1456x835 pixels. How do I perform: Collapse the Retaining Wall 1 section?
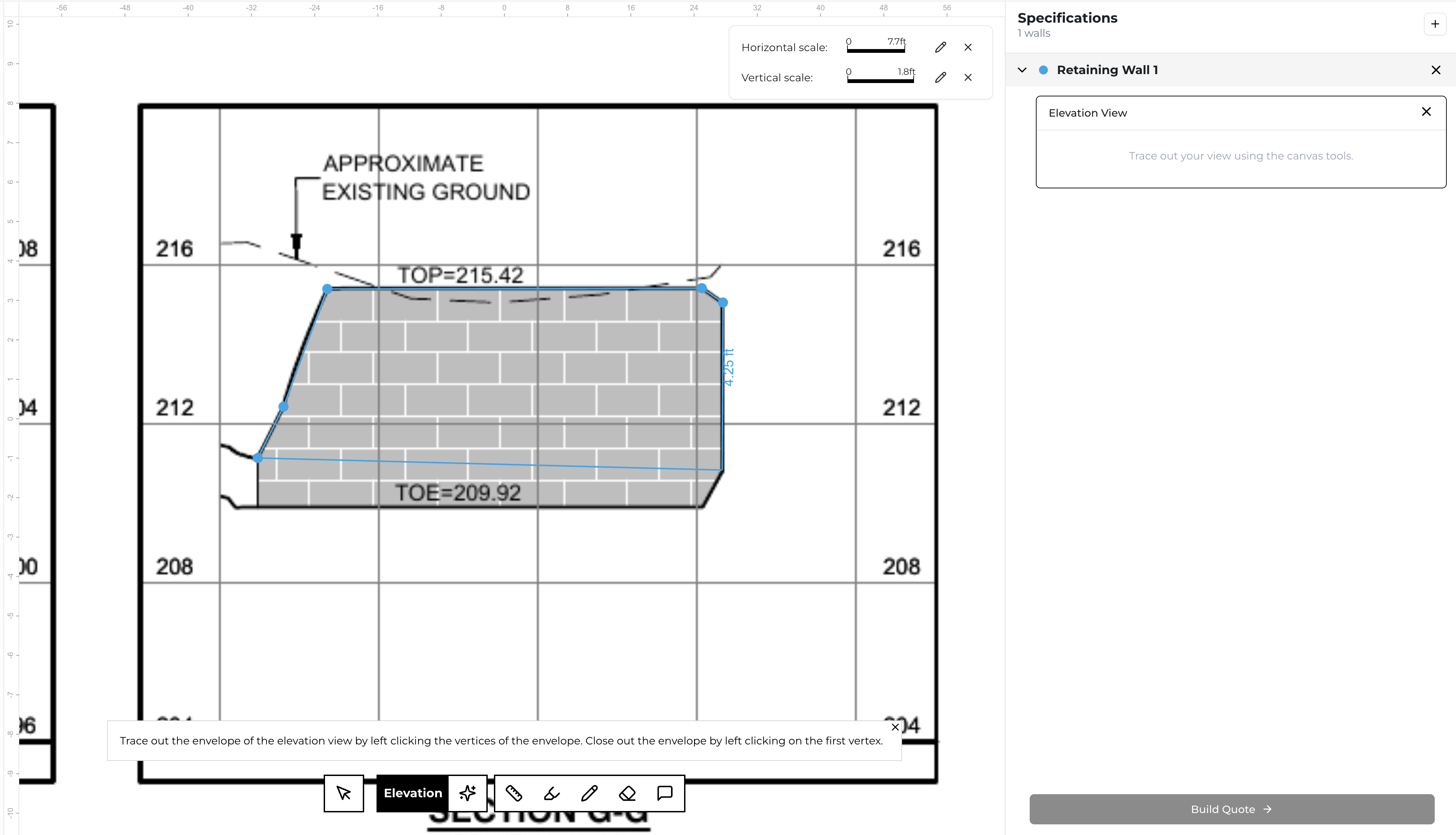(1022, 69)
